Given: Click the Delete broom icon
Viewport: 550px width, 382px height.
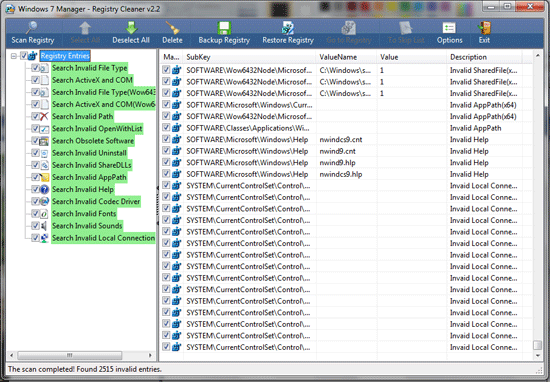Looking at the screenshot, I should coord(172,27).
